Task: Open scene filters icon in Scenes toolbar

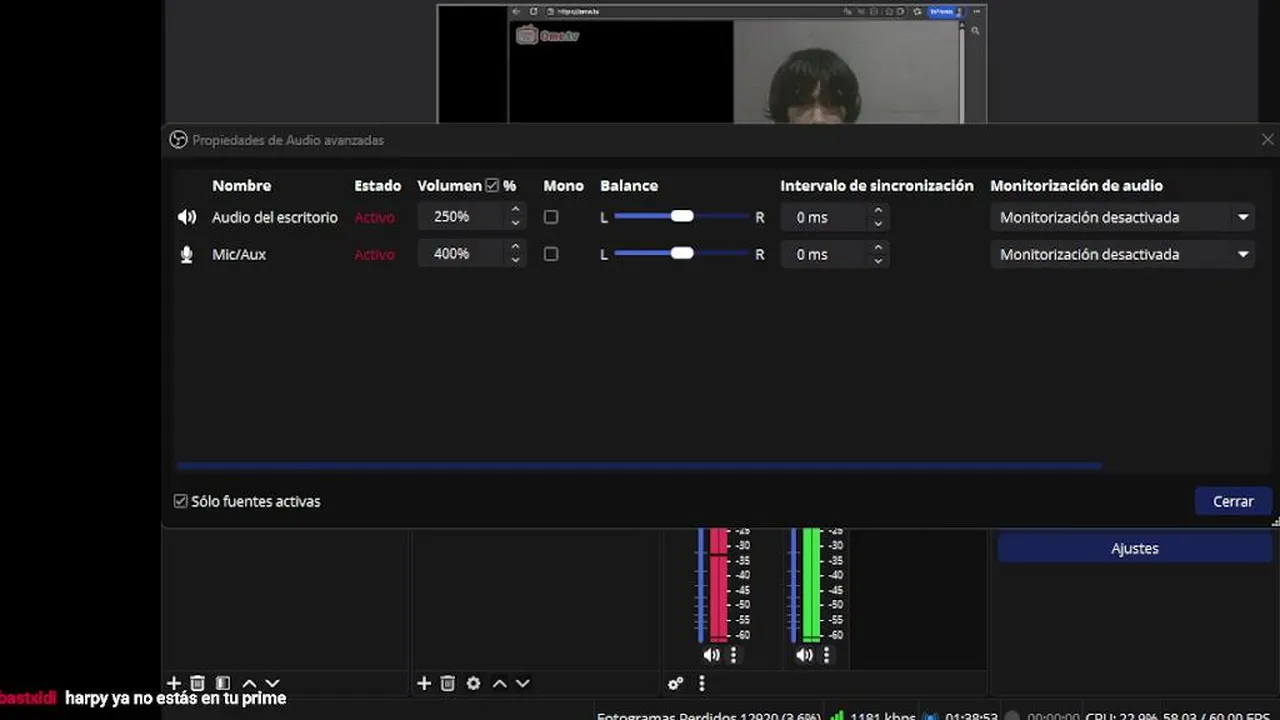Action: (x=223, y=683)
